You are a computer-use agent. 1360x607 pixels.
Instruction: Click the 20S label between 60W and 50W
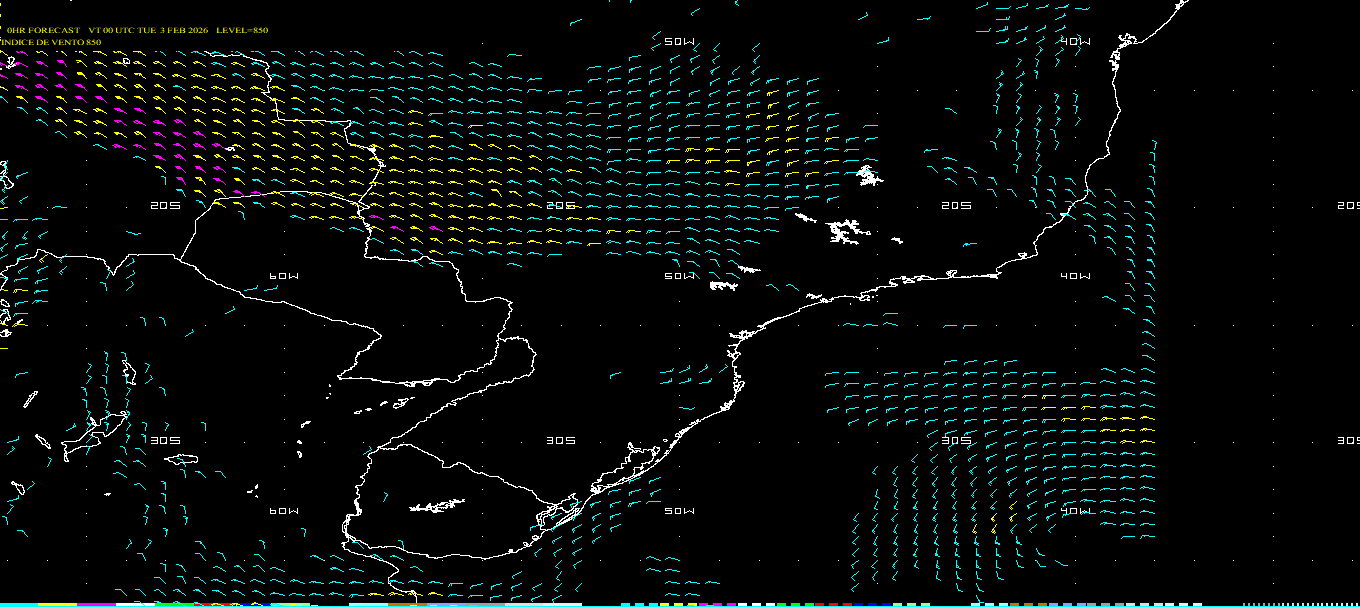561,206
